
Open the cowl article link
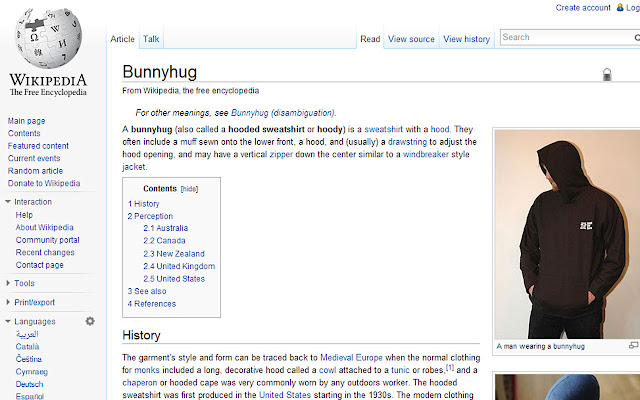point(327,370)
